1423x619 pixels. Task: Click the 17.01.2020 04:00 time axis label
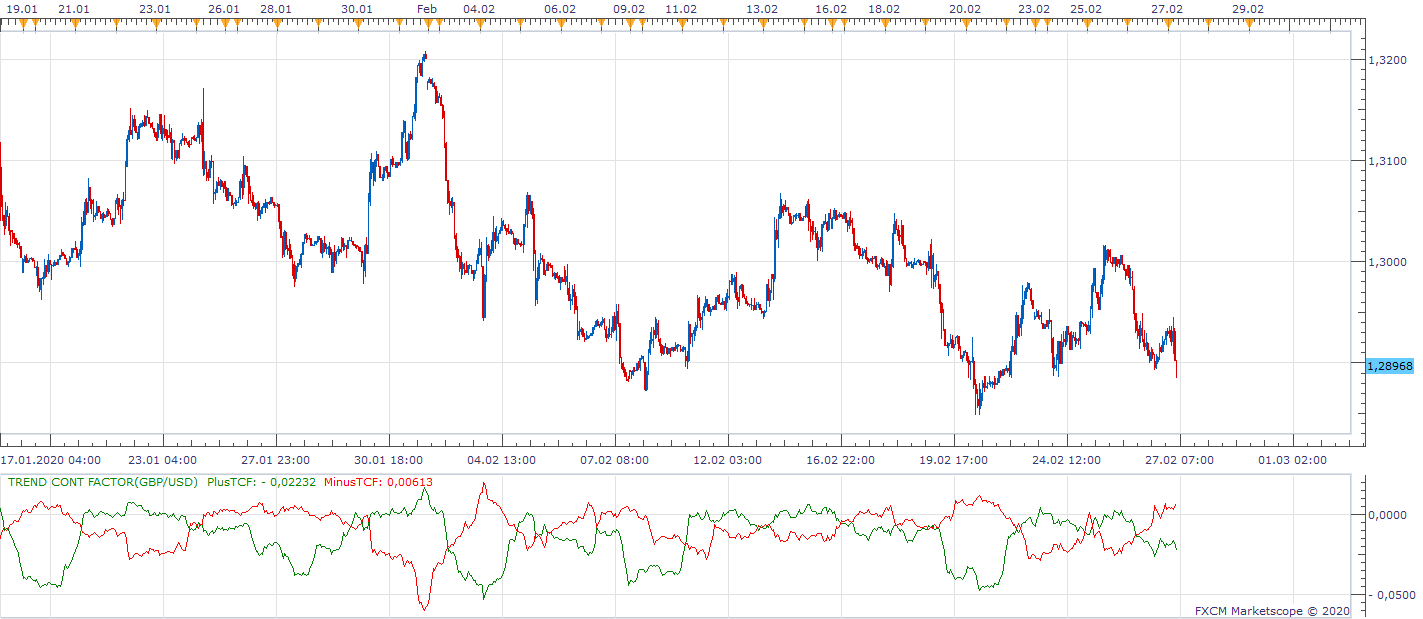pyautogui.click(x=51, y=460)
